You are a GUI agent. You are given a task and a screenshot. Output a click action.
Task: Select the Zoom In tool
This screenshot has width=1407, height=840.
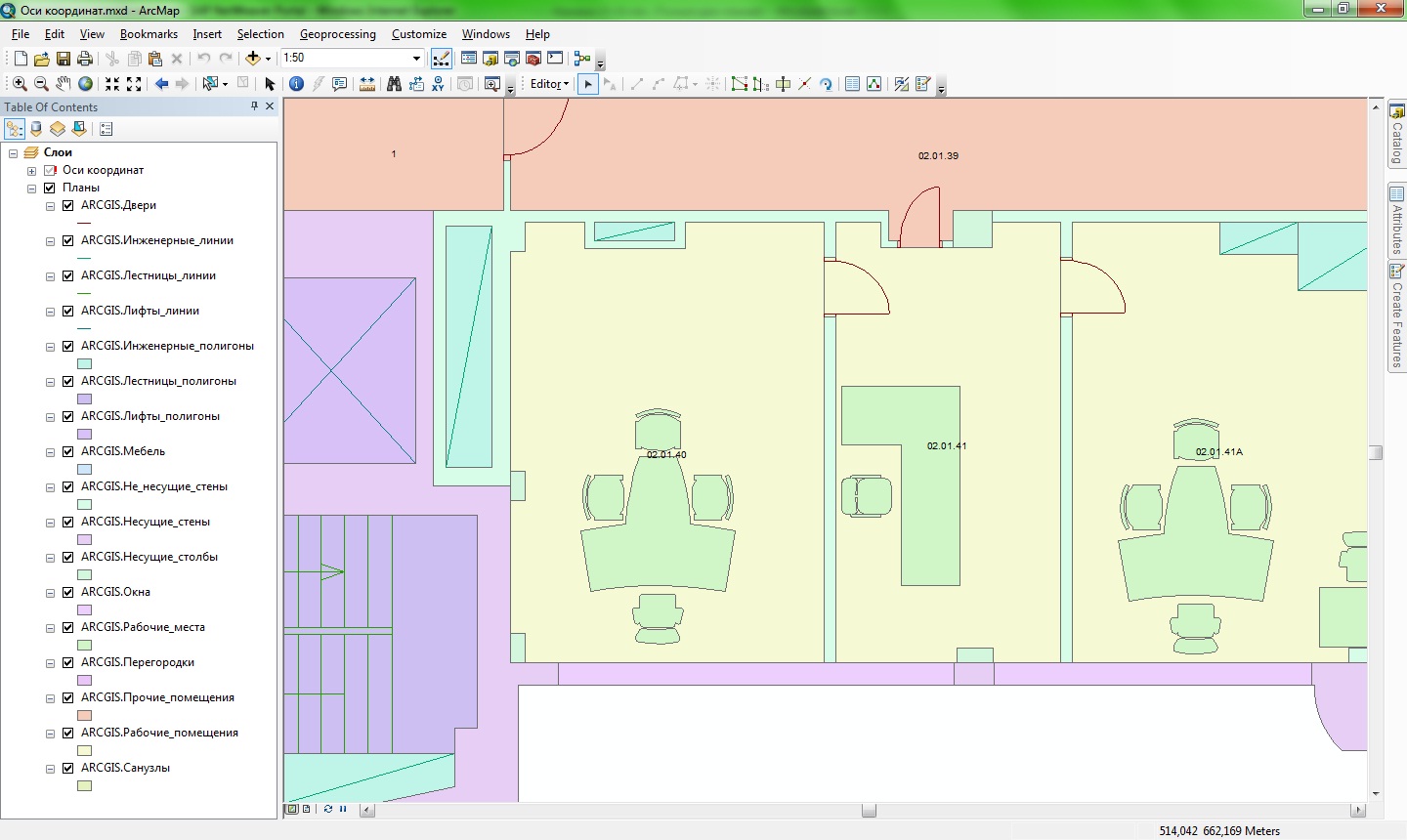click(x=20, y=84)
